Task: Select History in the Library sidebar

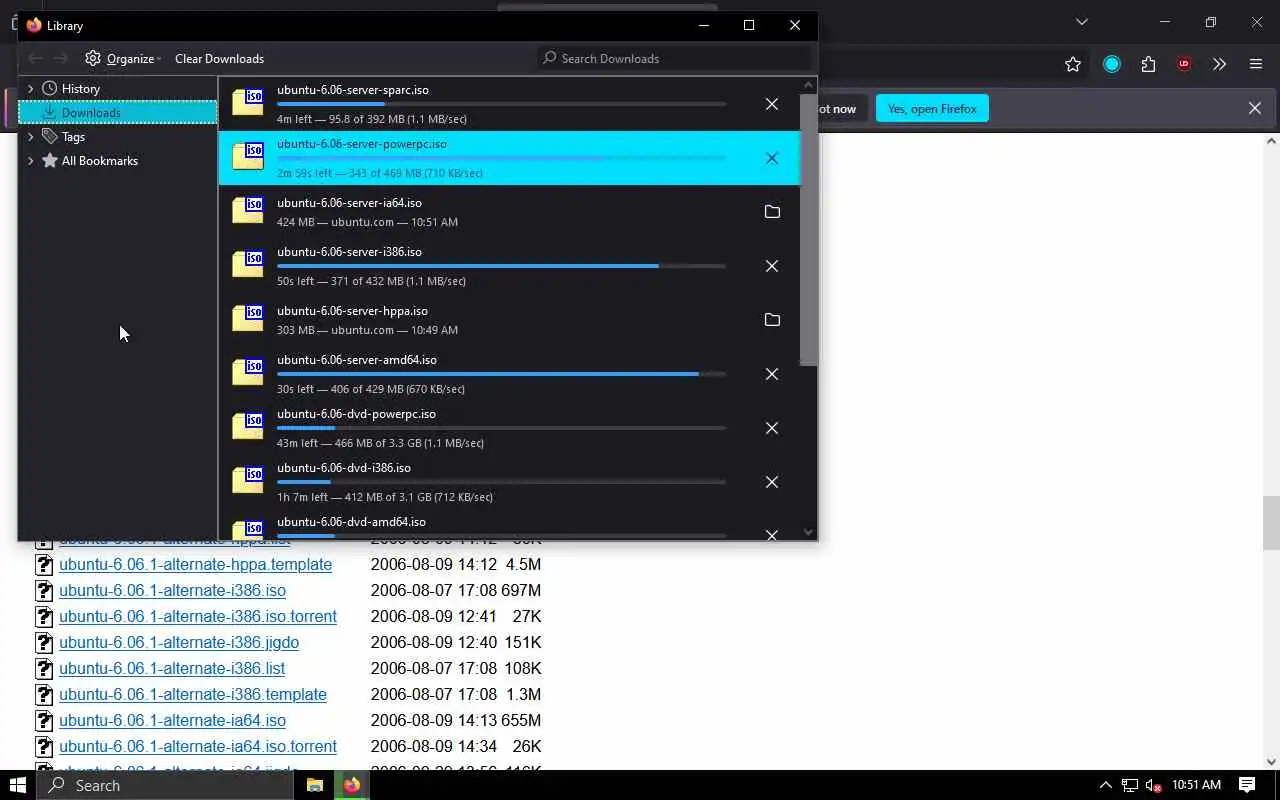Action: pyautogui.click(x=80, y=88)
